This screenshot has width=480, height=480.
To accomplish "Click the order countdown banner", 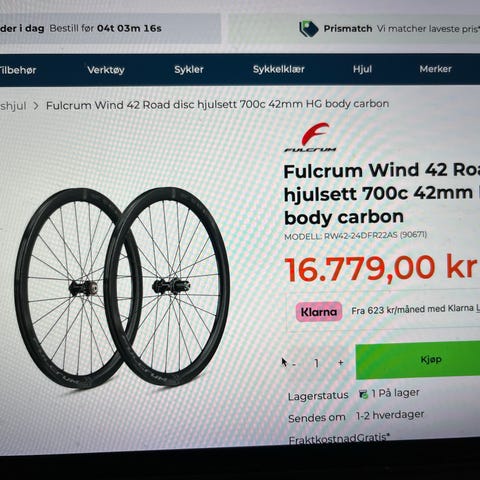I will click(x=110, y=29).
